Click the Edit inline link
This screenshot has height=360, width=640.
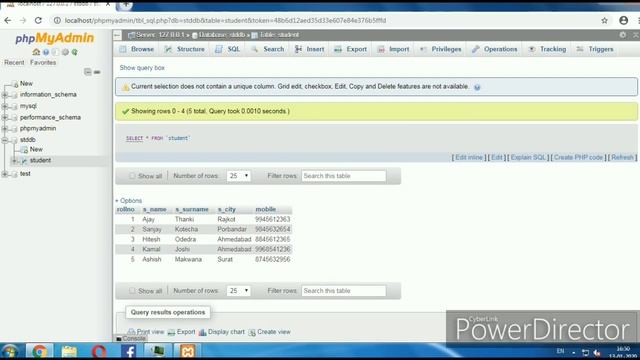pos(469,158)
